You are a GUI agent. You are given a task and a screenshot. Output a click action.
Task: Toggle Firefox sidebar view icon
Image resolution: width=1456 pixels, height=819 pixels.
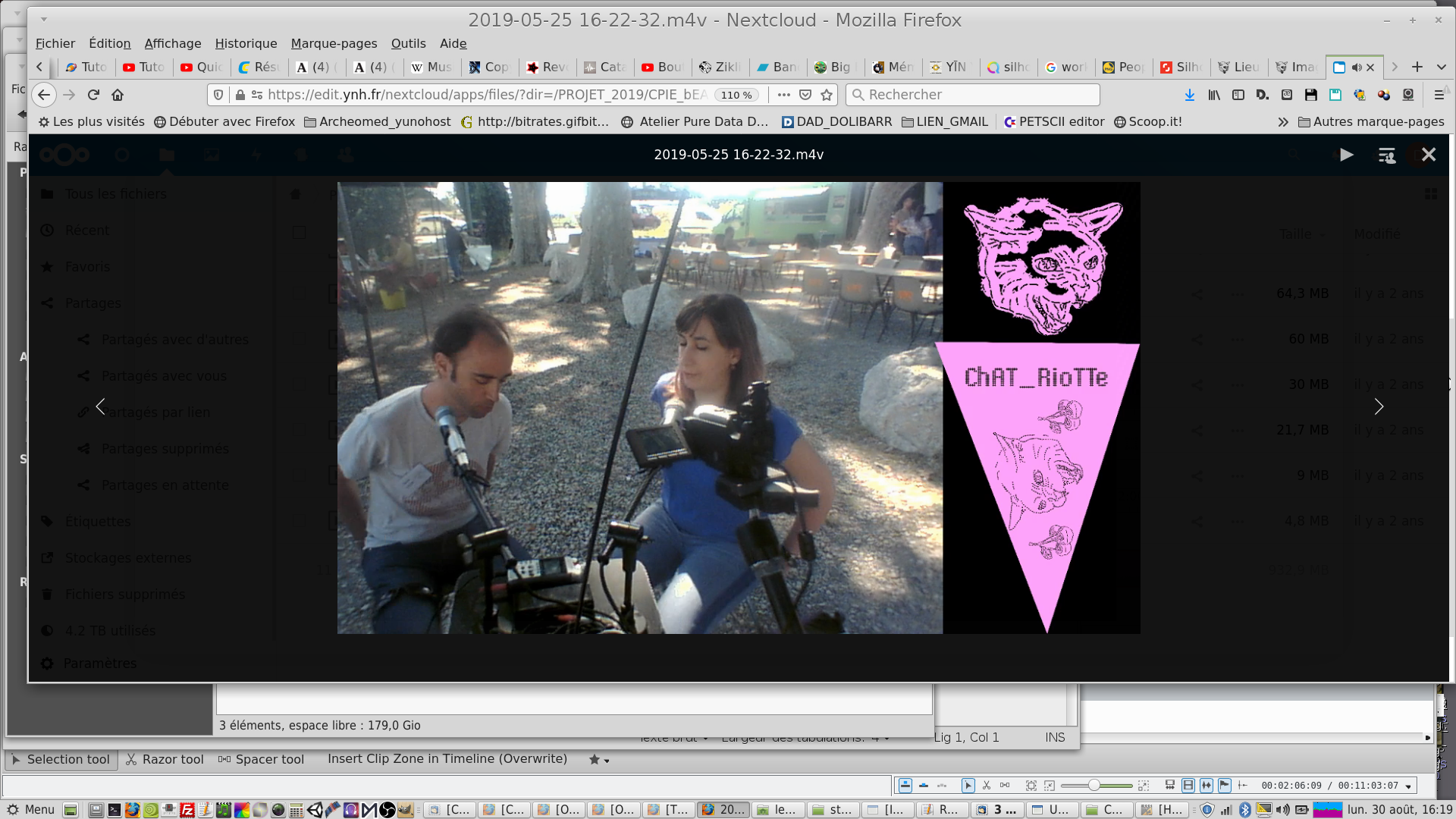1238,95
